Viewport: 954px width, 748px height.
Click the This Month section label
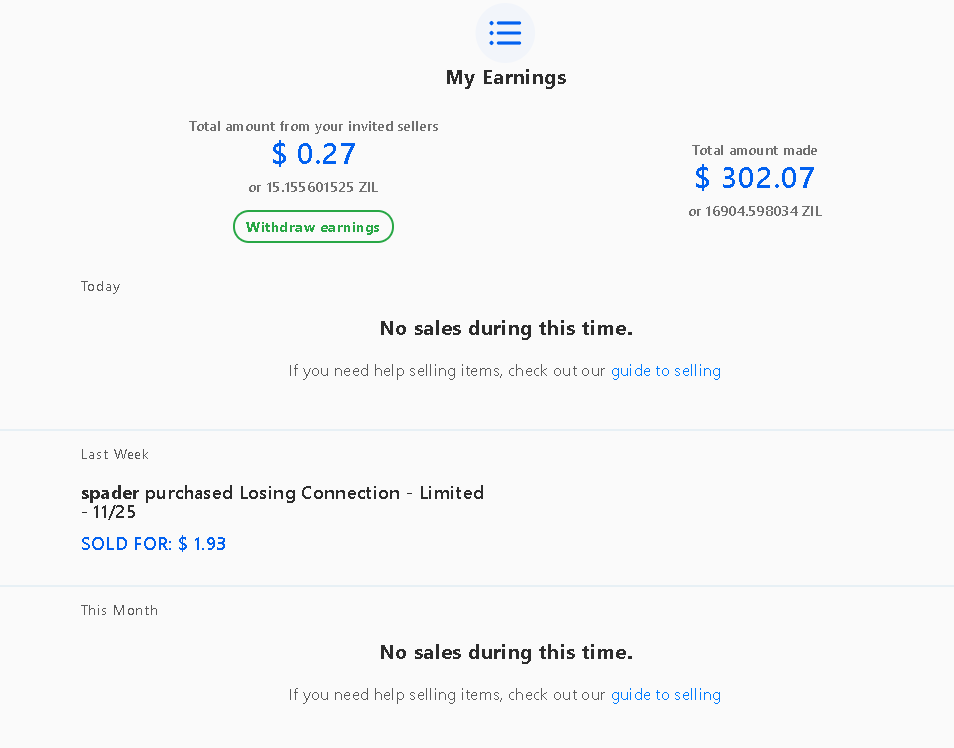(x=119, y=610)
